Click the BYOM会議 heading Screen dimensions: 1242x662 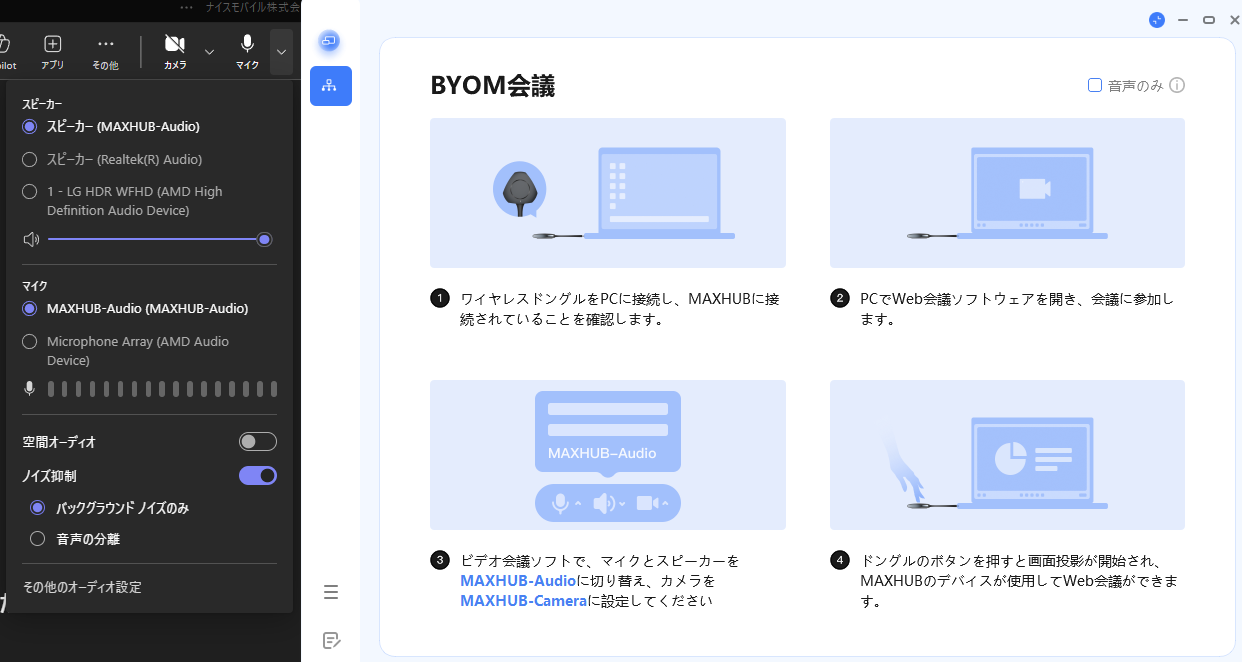(492, 86)
